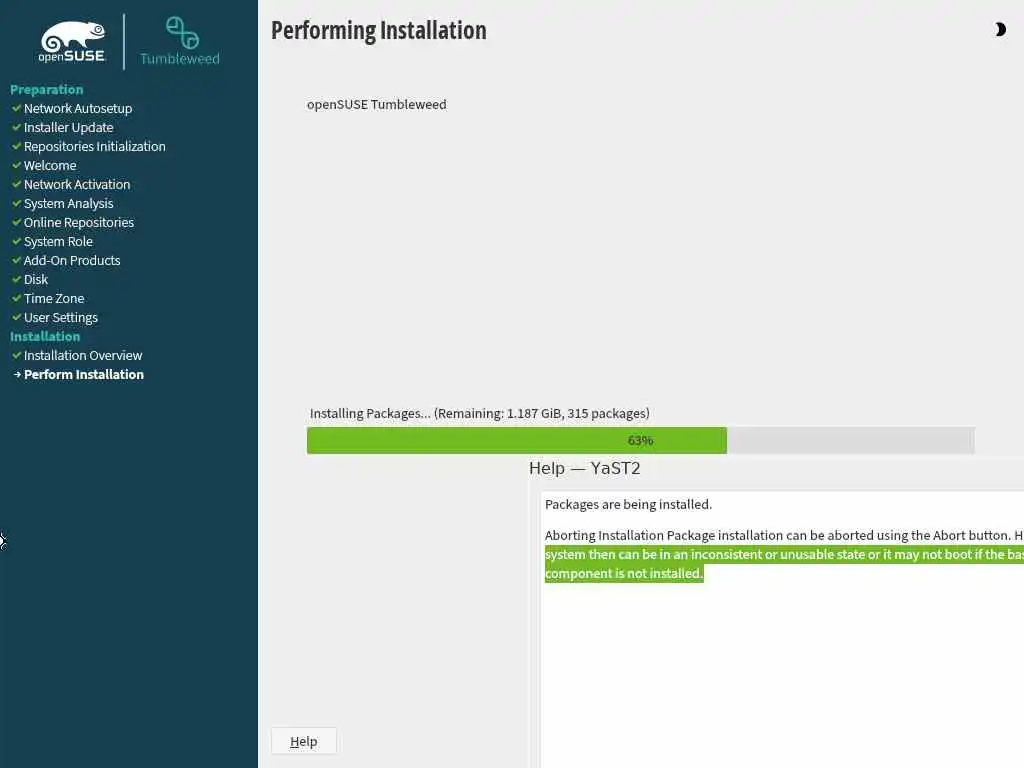This screenshot has width=1024, height=768.
Task: Click the check mark beside Time Zone
Action: tap(16, 298)
